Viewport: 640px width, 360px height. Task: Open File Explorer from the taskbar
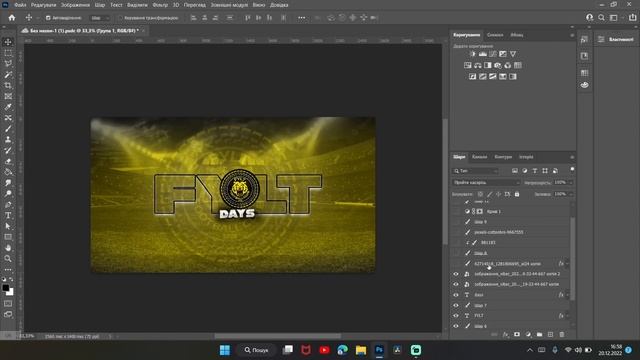[x=360, y=350]
